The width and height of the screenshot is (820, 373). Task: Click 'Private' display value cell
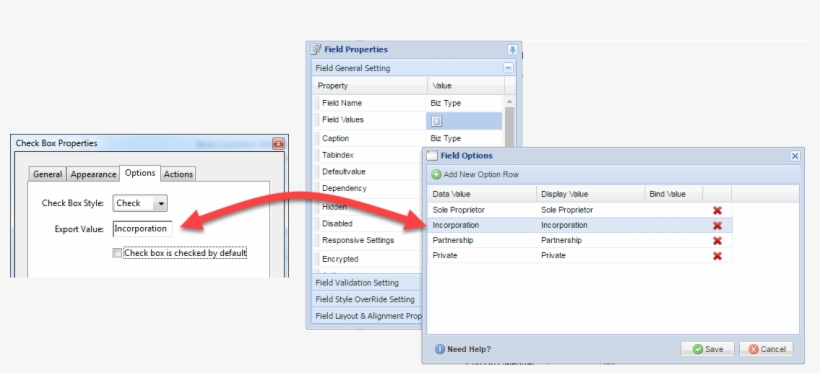click(590, 256)
